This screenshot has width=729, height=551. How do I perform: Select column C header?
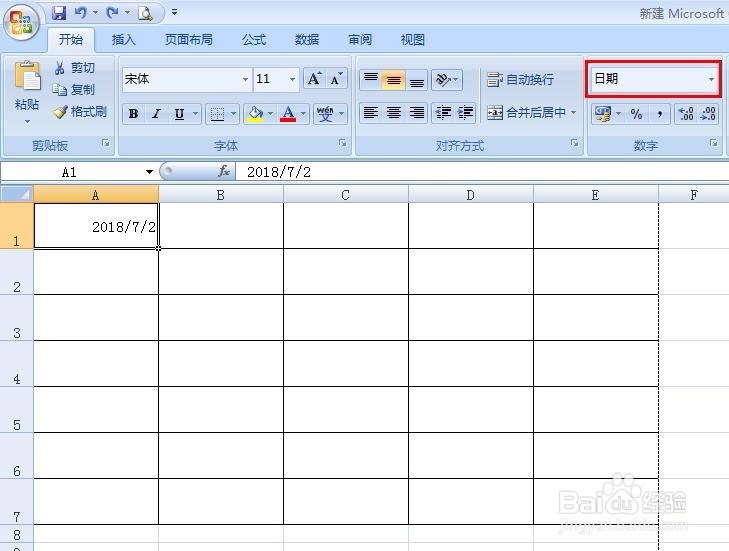tap(345, 195)
